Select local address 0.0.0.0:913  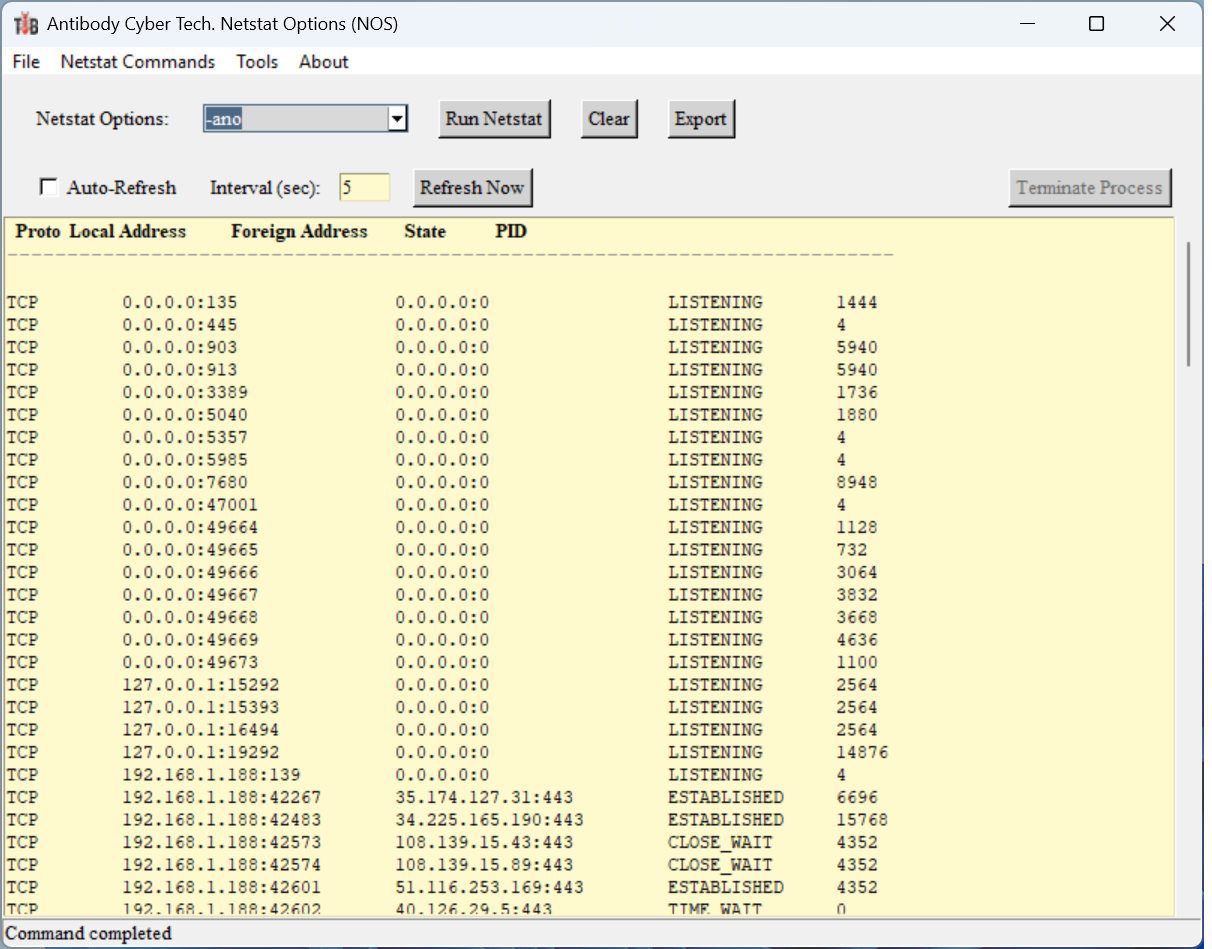click(x=180, y=370)
